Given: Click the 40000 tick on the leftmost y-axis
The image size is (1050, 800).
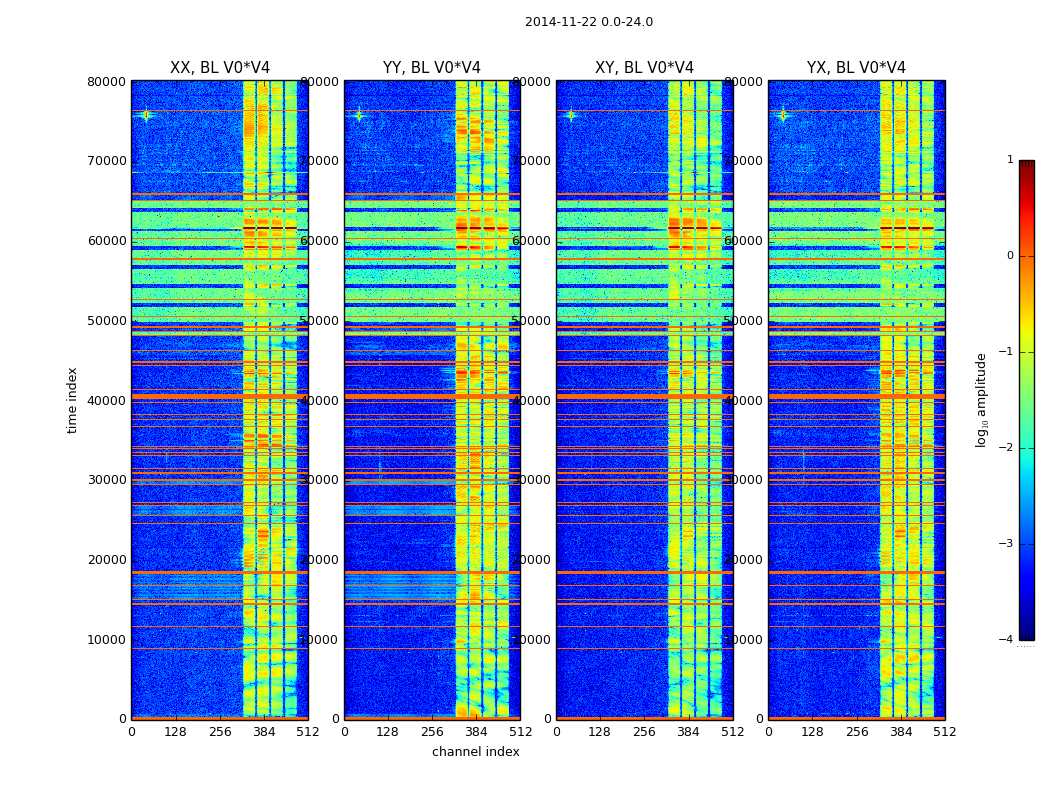Looking at the screenshot, I should coord(107,400).
